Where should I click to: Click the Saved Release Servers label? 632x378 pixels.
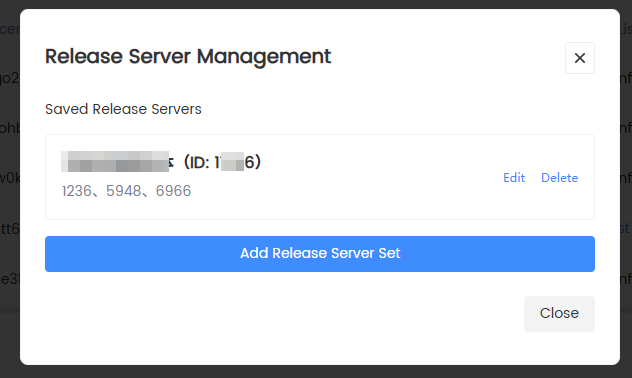click(x=123, y=109)
